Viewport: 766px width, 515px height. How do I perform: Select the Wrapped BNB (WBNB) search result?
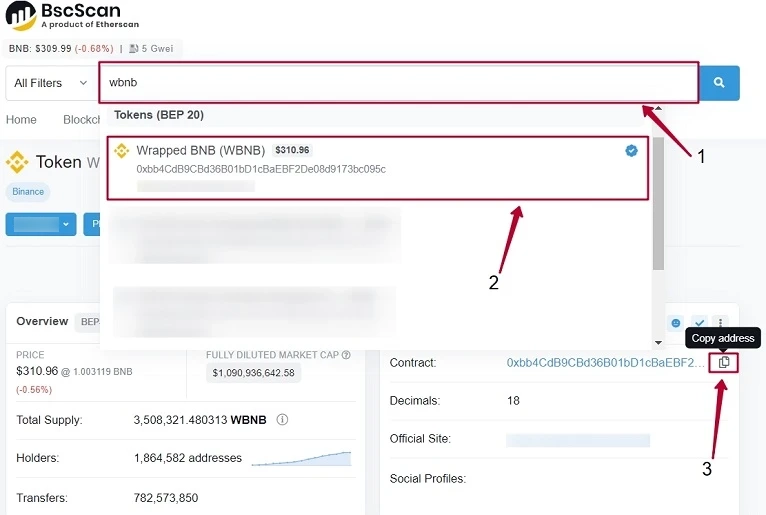[378, 168]
